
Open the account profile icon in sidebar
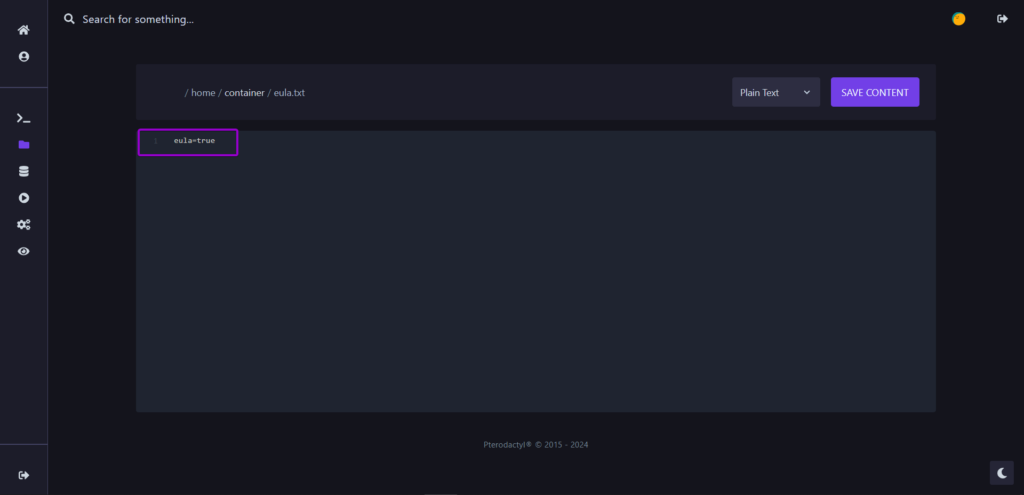click(x=24, y=57)
